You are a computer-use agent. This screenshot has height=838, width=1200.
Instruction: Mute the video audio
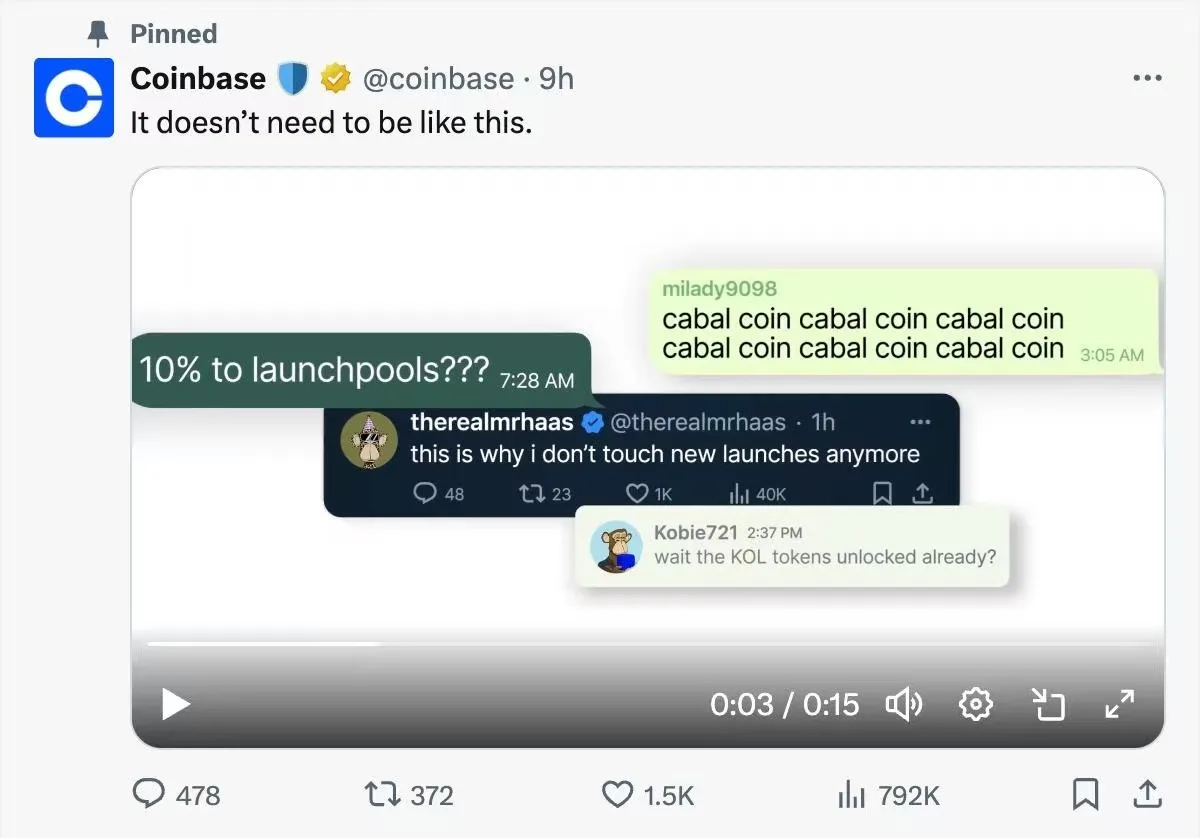click(905, 704)
